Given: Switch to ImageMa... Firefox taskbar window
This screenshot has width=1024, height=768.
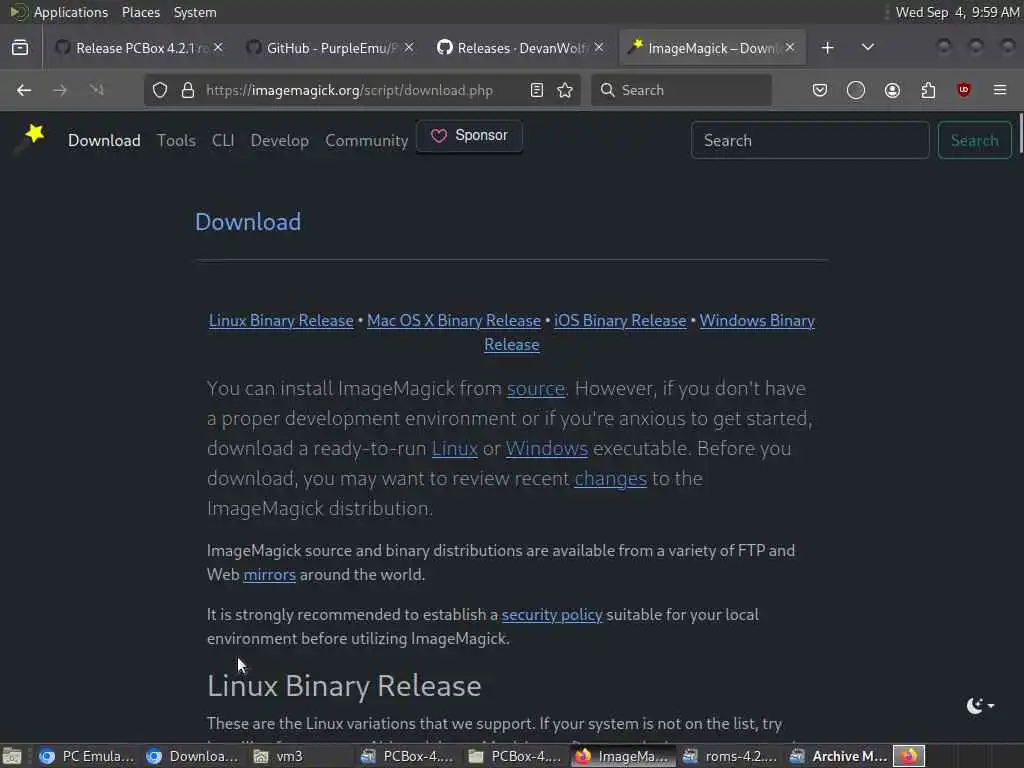Looking at the screenshot, I should [x=622, y=756].
